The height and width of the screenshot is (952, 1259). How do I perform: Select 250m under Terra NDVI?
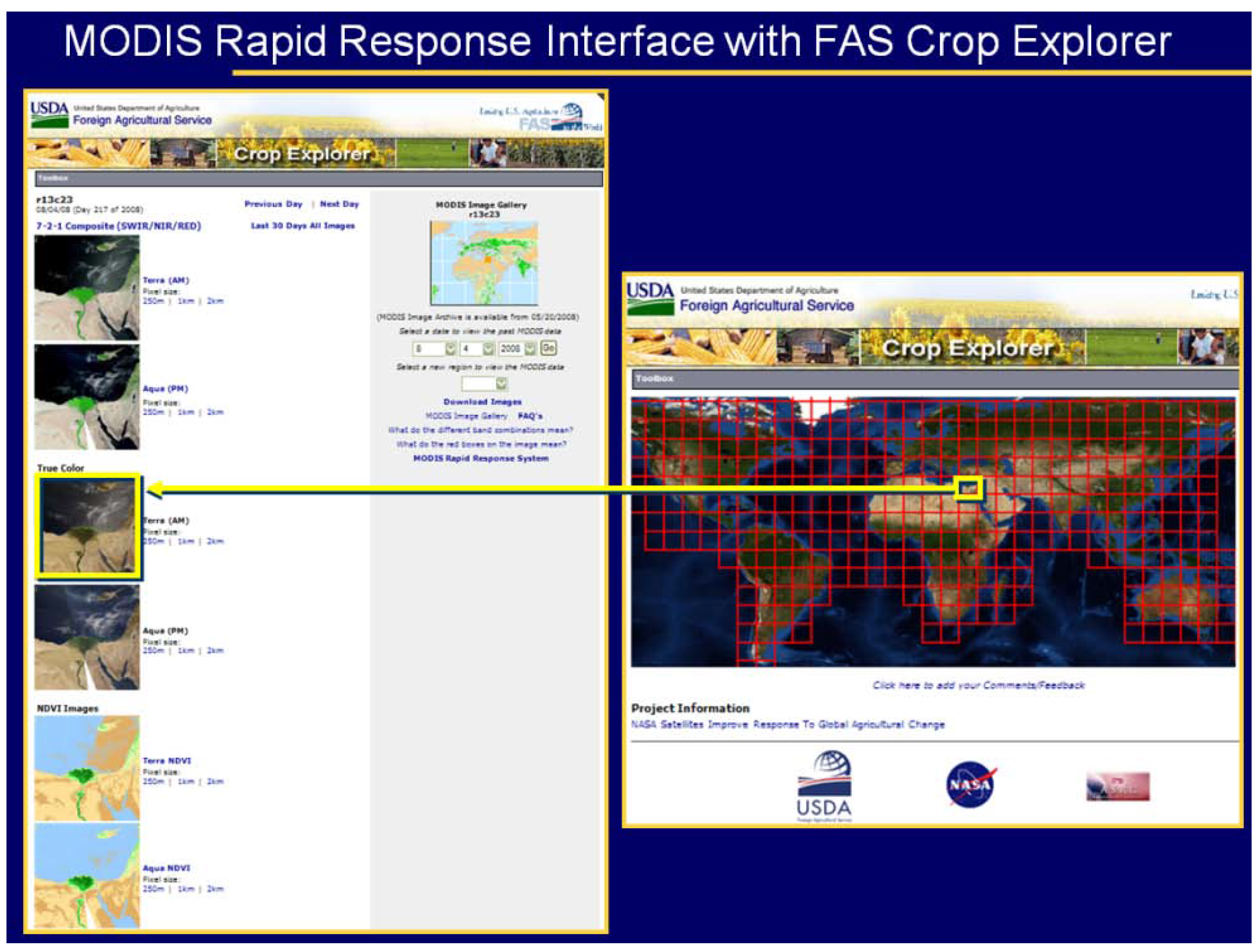pos(153,782)
